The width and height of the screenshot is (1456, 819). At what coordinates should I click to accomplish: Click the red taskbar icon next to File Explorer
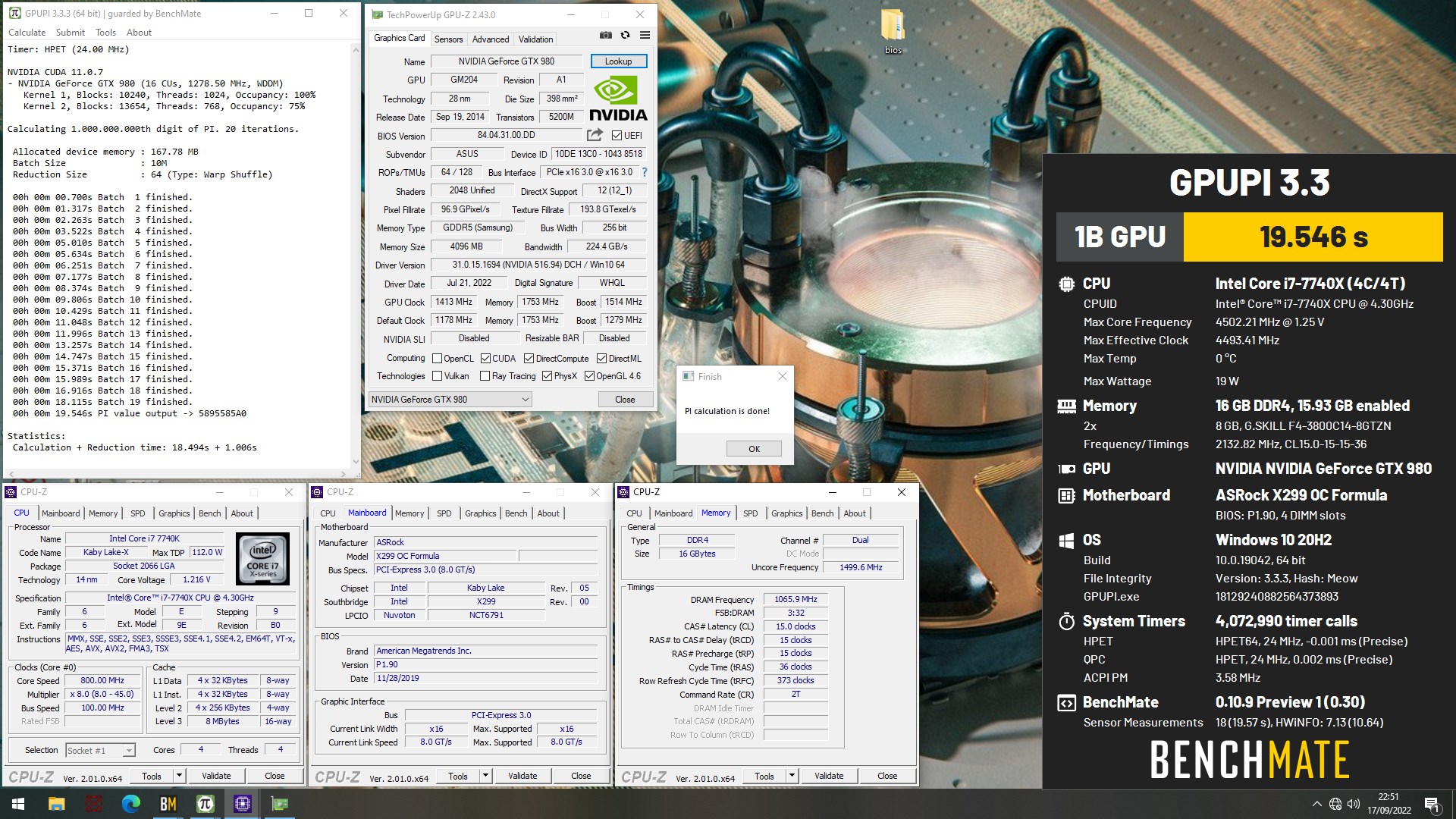tap(94, 804)
